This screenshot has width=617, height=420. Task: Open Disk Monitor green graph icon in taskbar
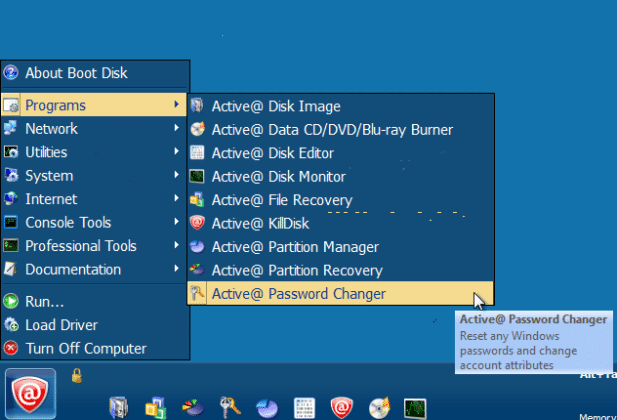(x=415, y=409)
